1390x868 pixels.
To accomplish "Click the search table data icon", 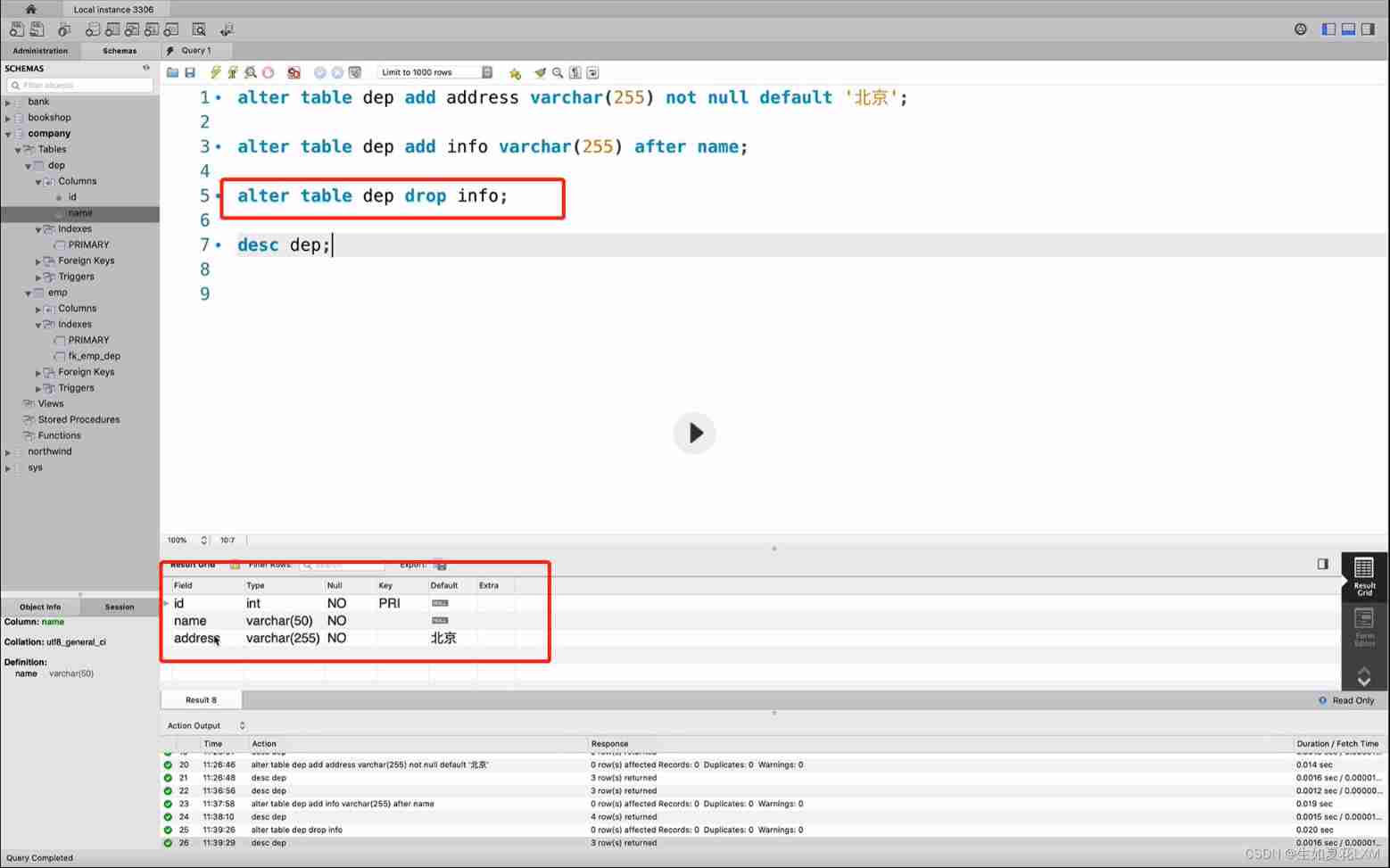I will coord(199,29).
